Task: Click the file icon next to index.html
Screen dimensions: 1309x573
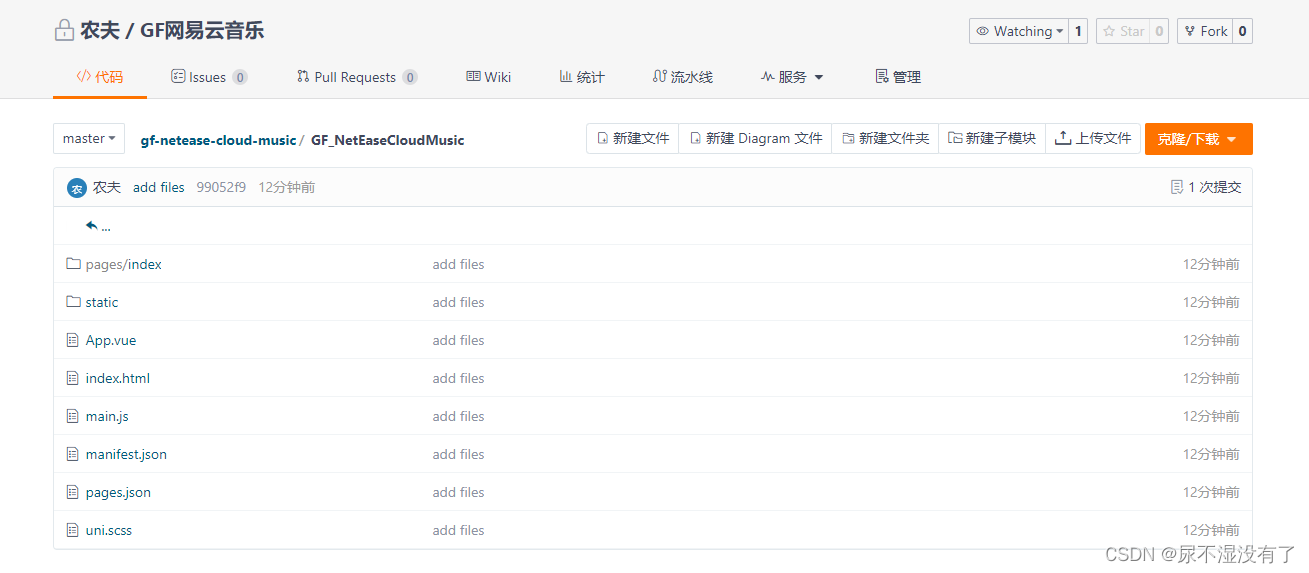Action: coord(72,378)
